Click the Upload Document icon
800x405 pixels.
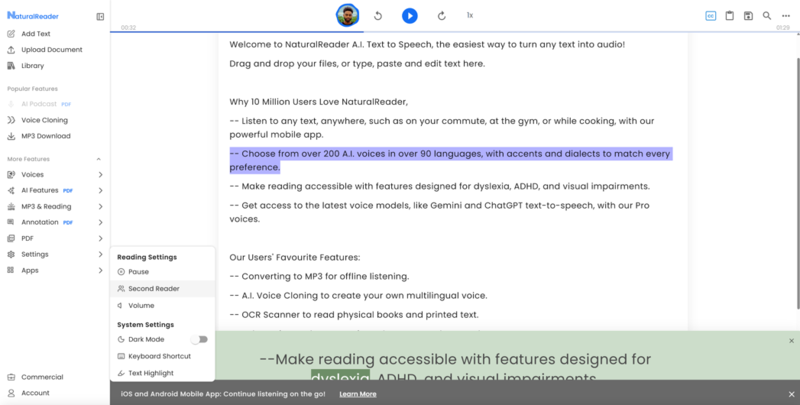click(x=11, y=49)
